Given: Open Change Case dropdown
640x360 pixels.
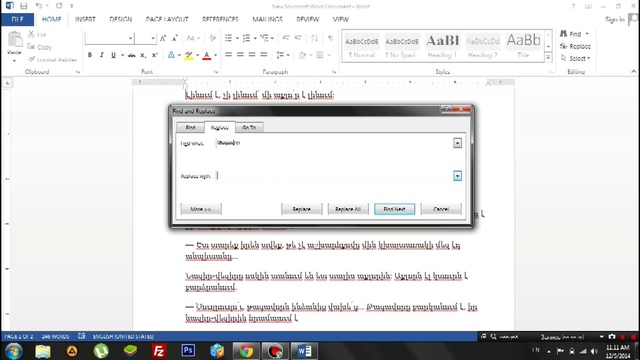Looking at the screenshot, I should pyautogui.click(x=193, y=38).
